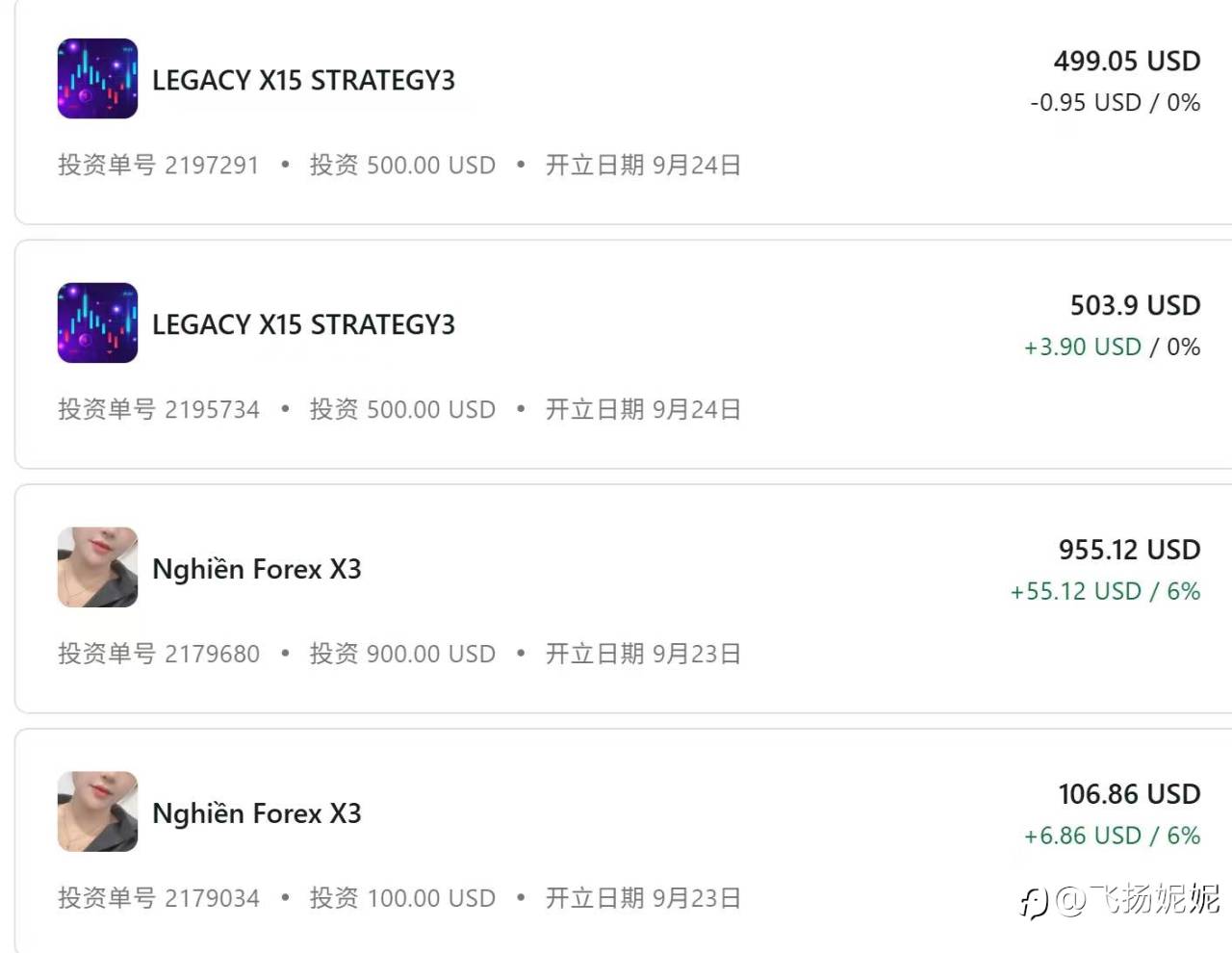The width and height of the screenshot is (1232, 953).
Task: Click the 106.86 USD balance value
Action: pos(1129,794)
